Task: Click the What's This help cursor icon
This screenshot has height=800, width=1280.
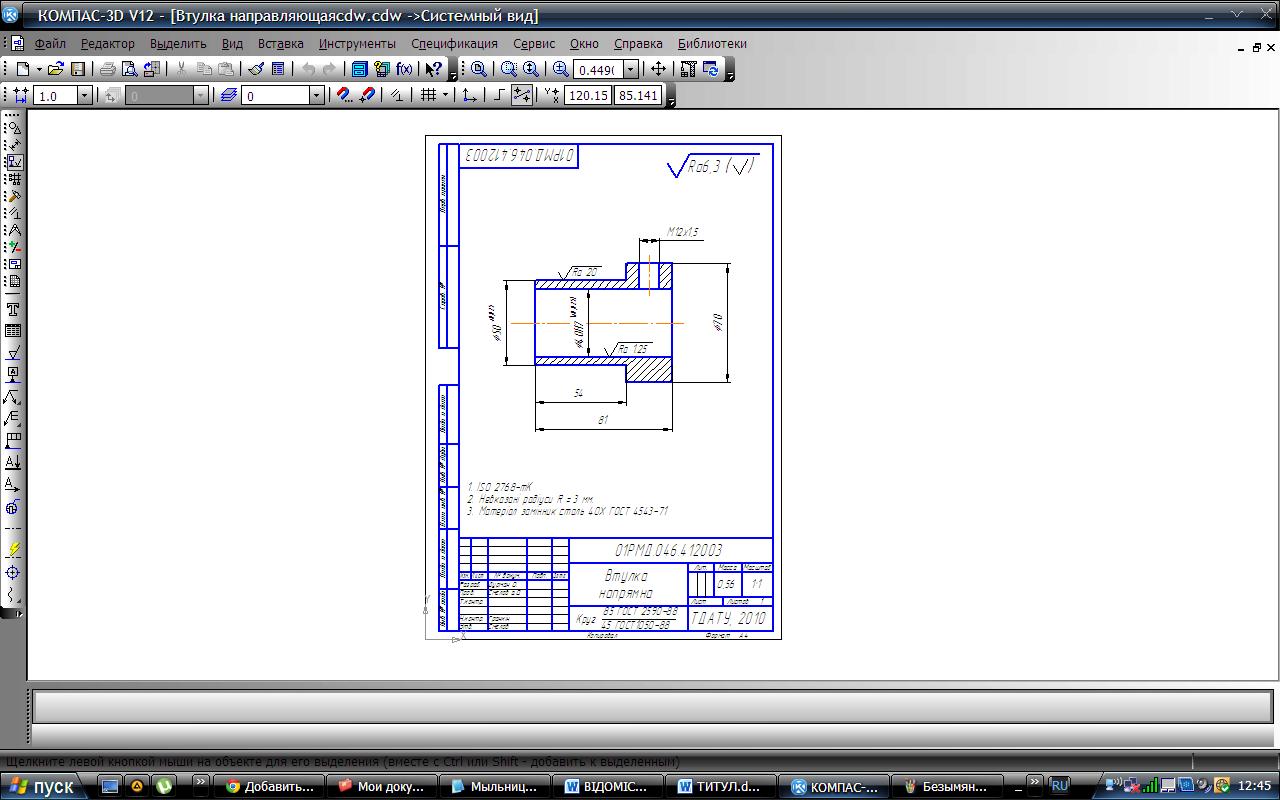Action: (x=433, y=69)
